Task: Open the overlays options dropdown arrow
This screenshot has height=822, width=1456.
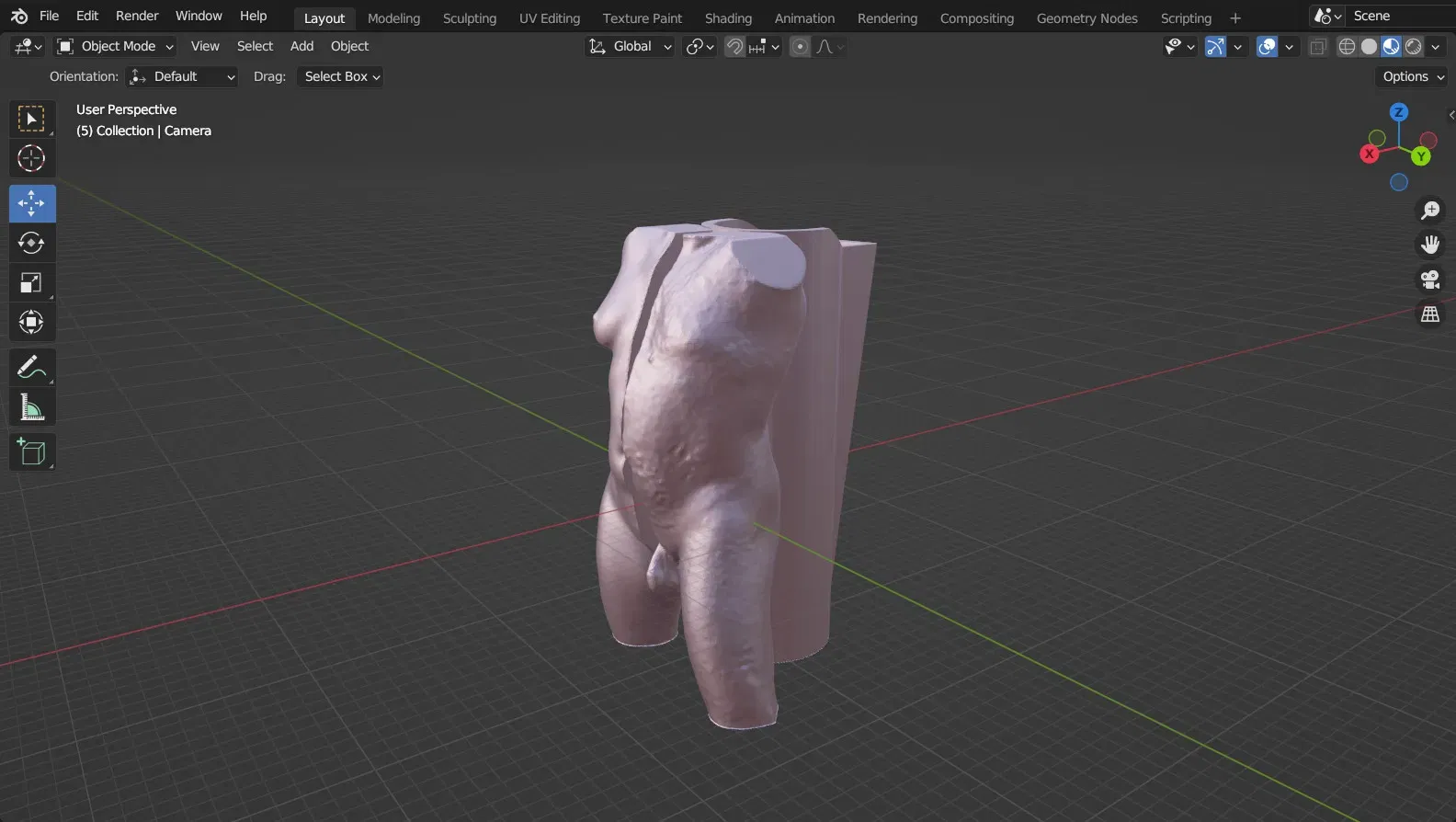Action: 1289,47
